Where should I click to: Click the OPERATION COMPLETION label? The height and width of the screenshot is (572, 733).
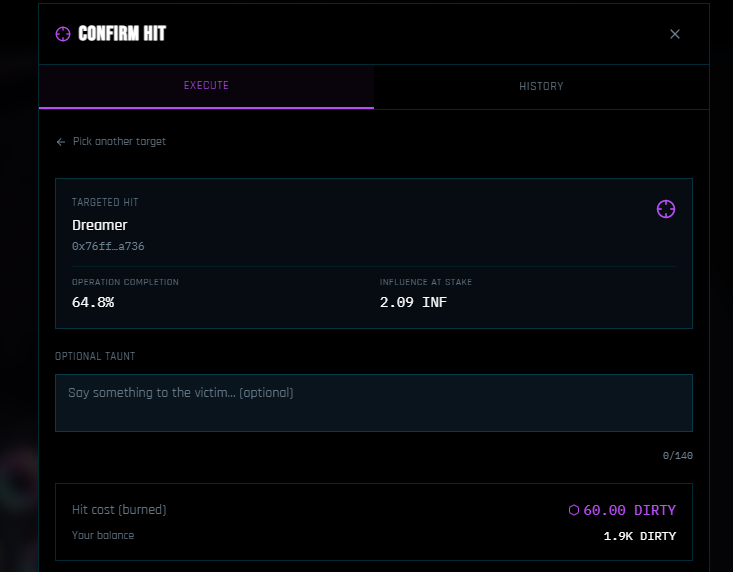coord(125,282)
